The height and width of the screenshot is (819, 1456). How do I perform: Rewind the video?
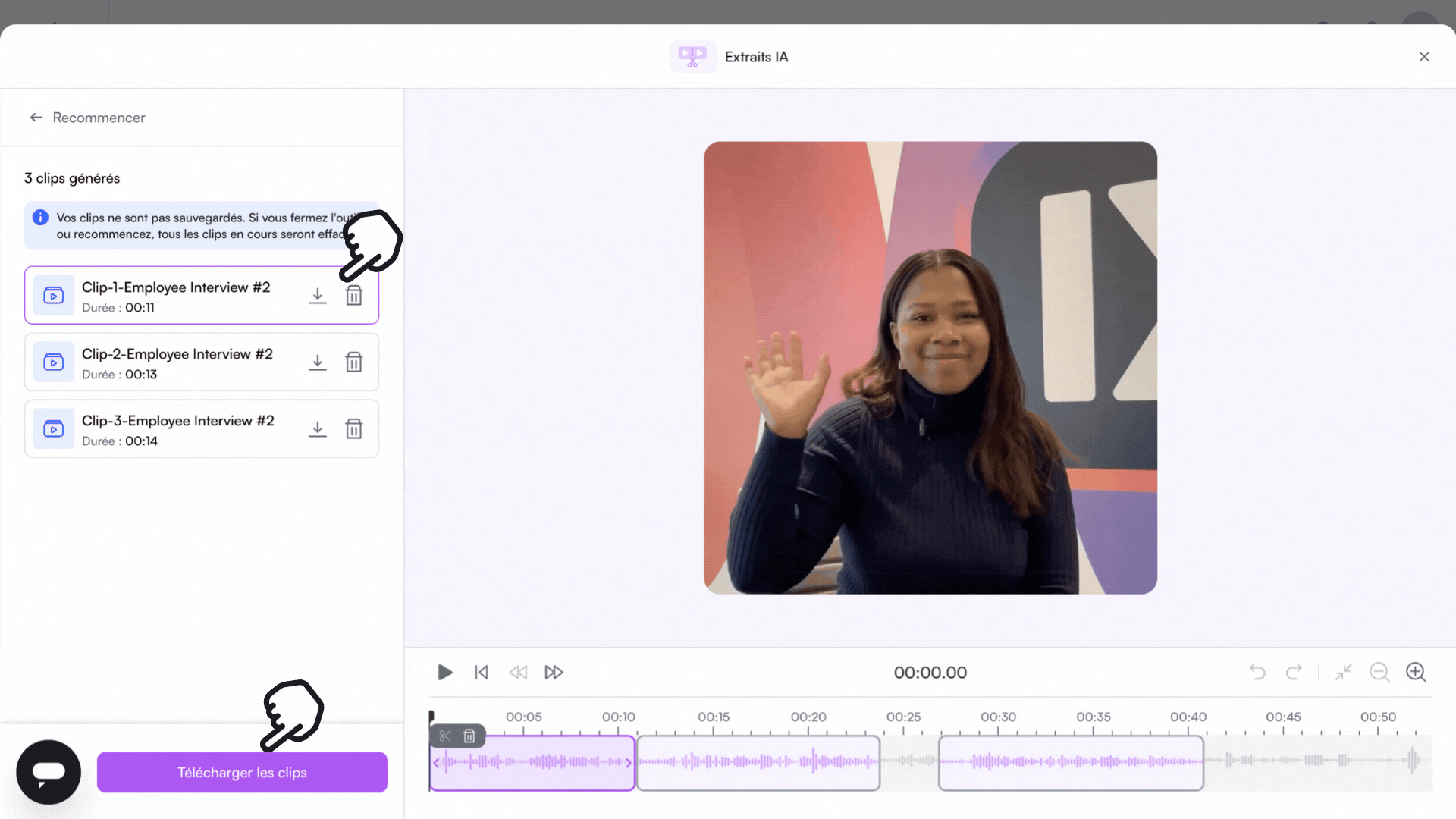tap(518, 673)
